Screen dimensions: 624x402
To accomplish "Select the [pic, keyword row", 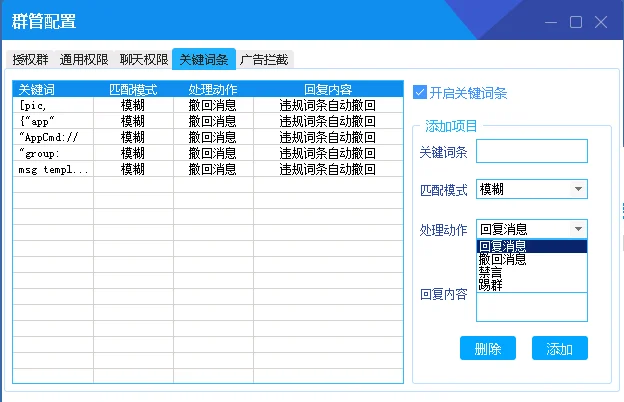I will pos(208,105).
